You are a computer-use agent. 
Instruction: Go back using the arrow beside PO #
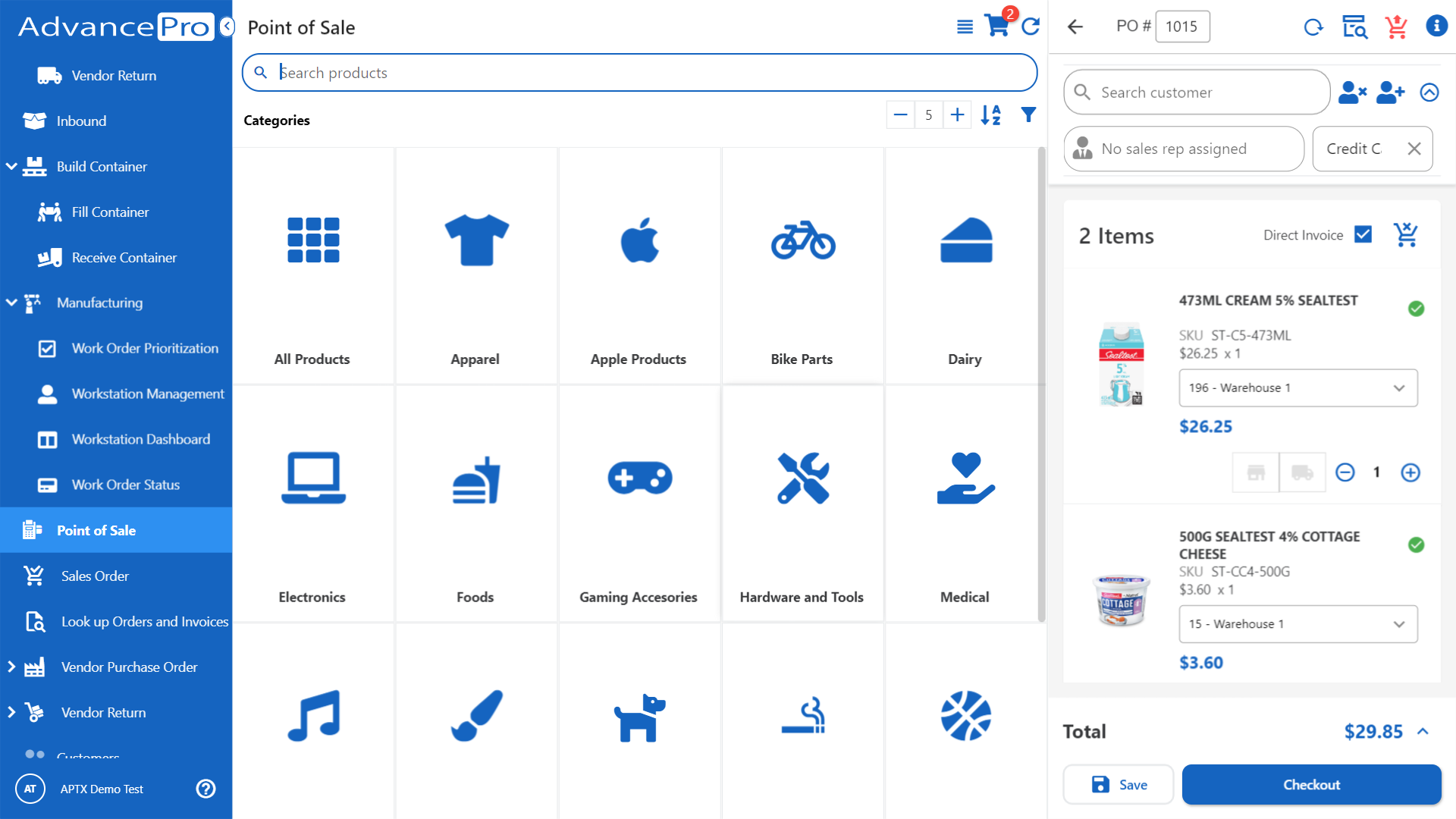click(1075, 27)
